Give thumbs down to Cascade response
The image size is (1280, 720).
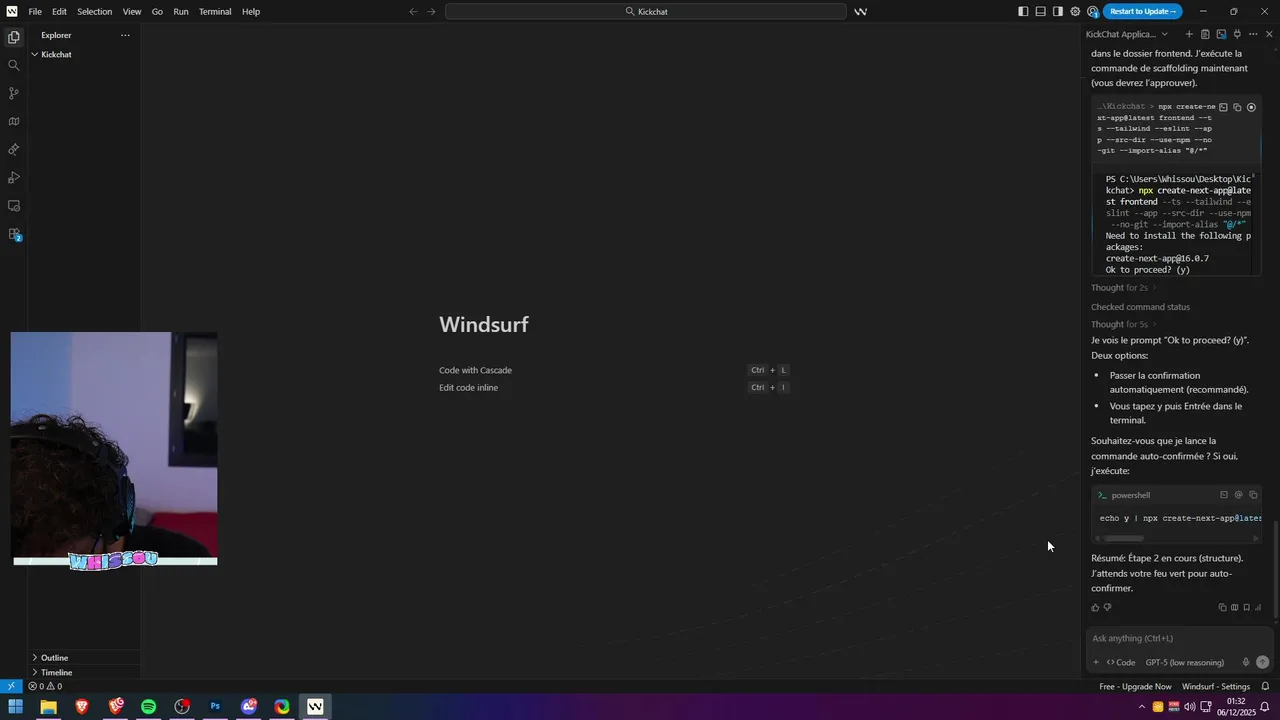[x=1107, y=607]
